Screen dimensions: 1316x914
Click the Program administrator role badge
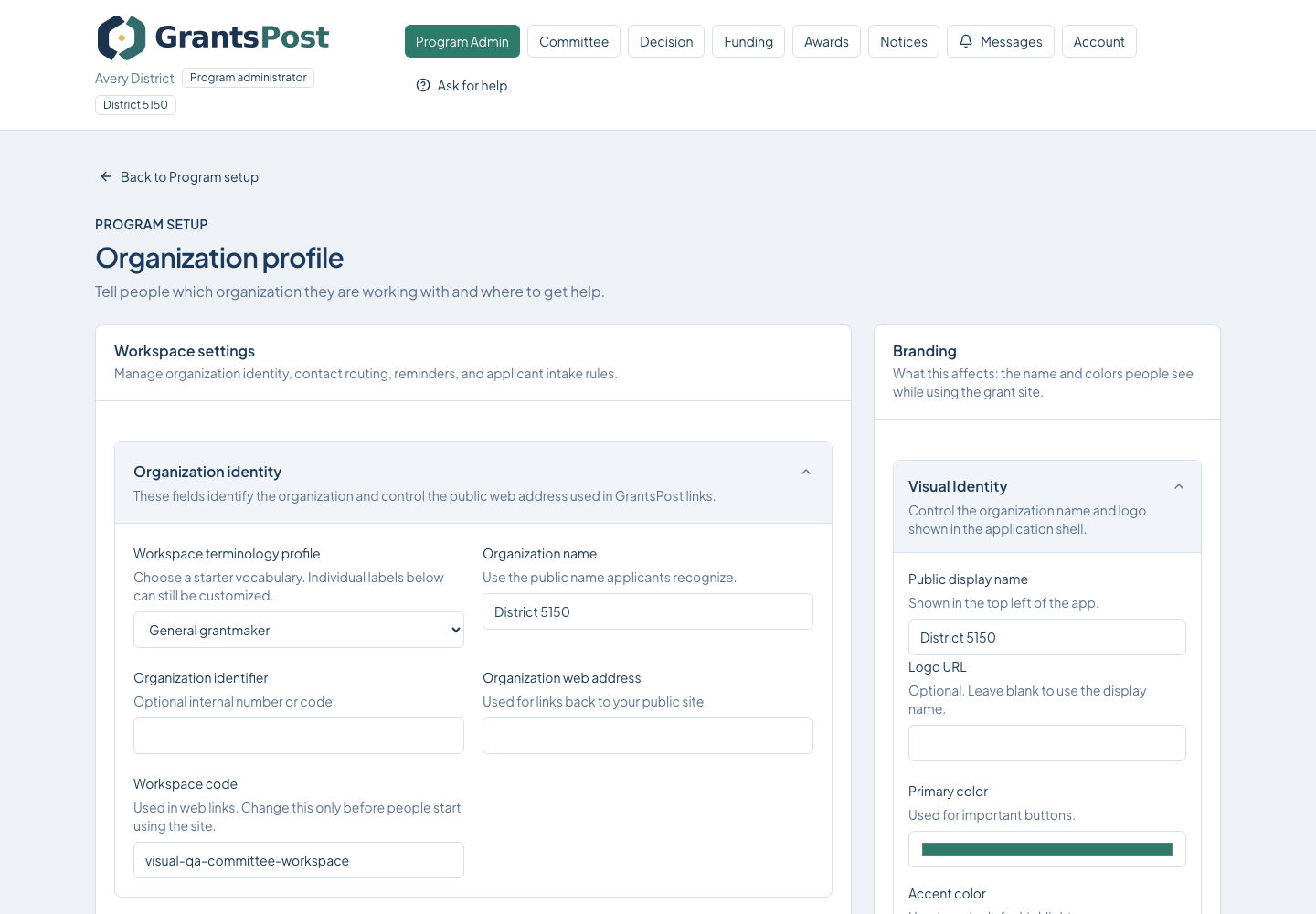[x=249, y=78]
